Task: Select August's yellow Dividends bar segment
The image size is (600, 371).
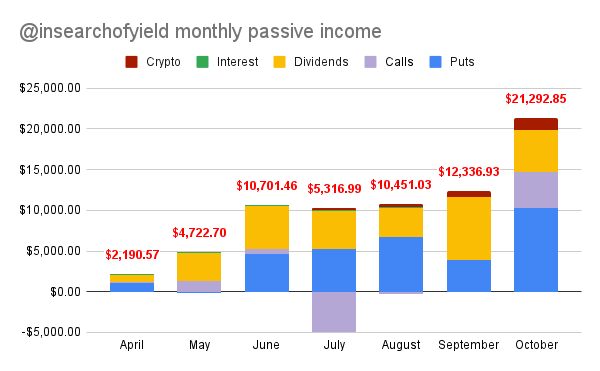Action: pos(401,223)
